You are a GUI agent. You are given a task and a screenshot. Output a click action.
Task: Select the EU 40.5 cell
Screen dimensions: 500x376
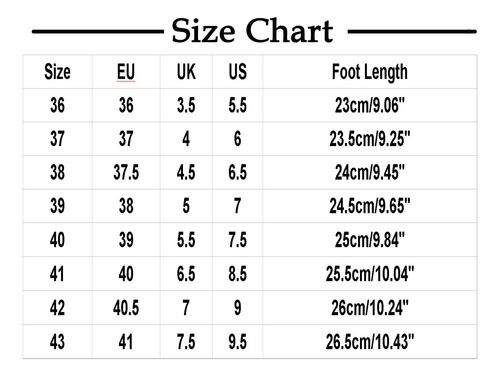pos(126,308)
